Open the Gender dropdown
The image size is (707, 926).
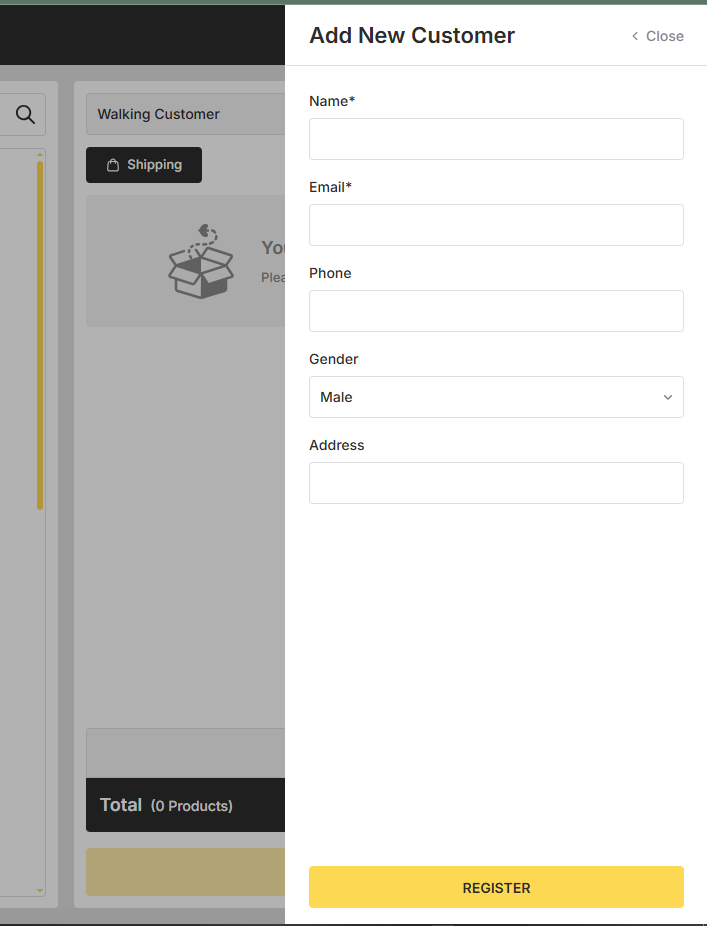point(496,397)
